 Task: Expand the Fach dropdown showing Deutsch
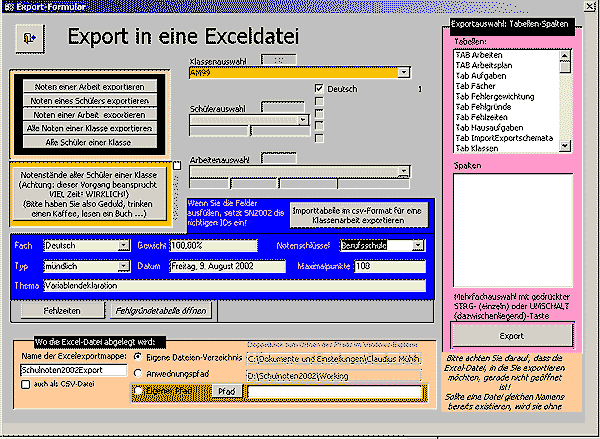[x=124, y=245]
